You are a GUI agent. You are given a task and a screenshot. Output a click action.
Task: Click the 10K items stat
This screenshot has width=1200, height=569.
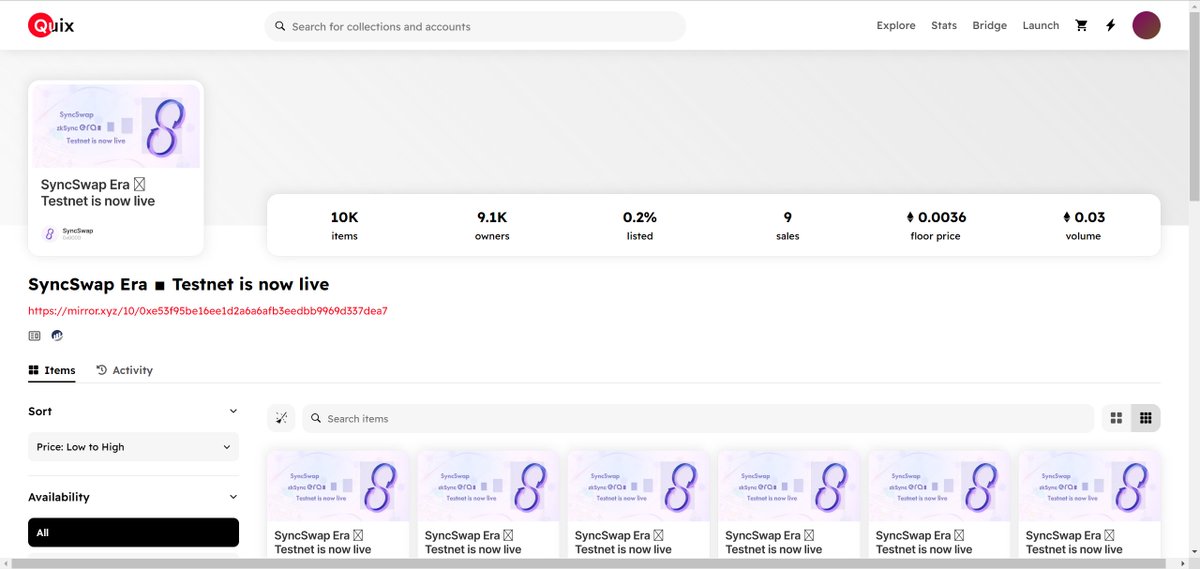coord(344,225)
